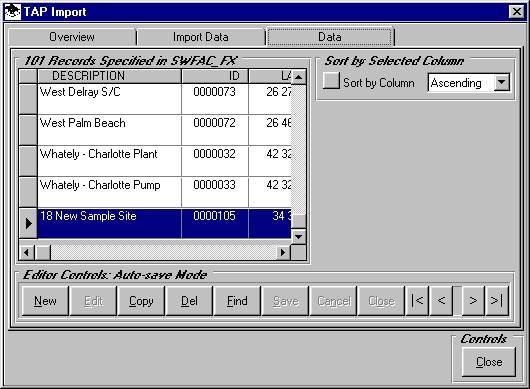
Task: Click ID cell 0000033
Action: [215, 192]
